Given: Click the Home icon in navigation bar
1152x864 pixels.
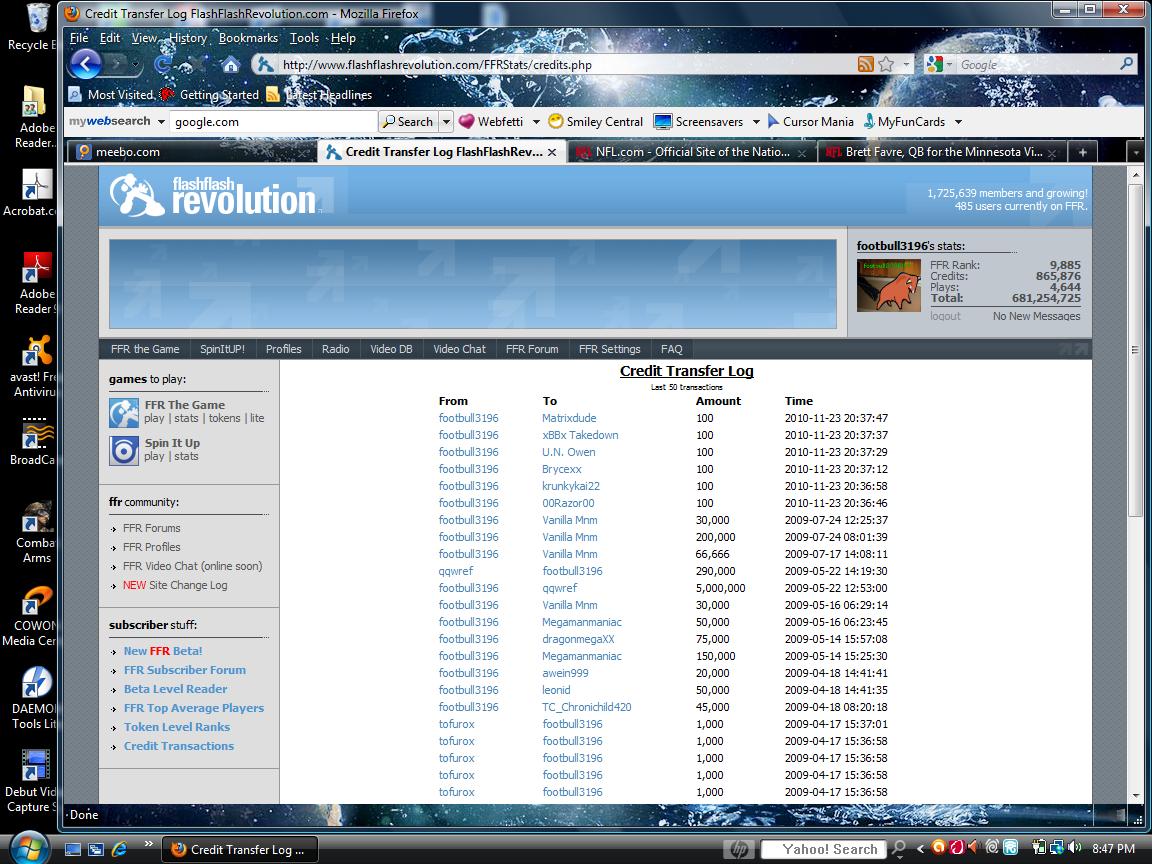Looking at the screenshot, I should click(x=231, y=65).
